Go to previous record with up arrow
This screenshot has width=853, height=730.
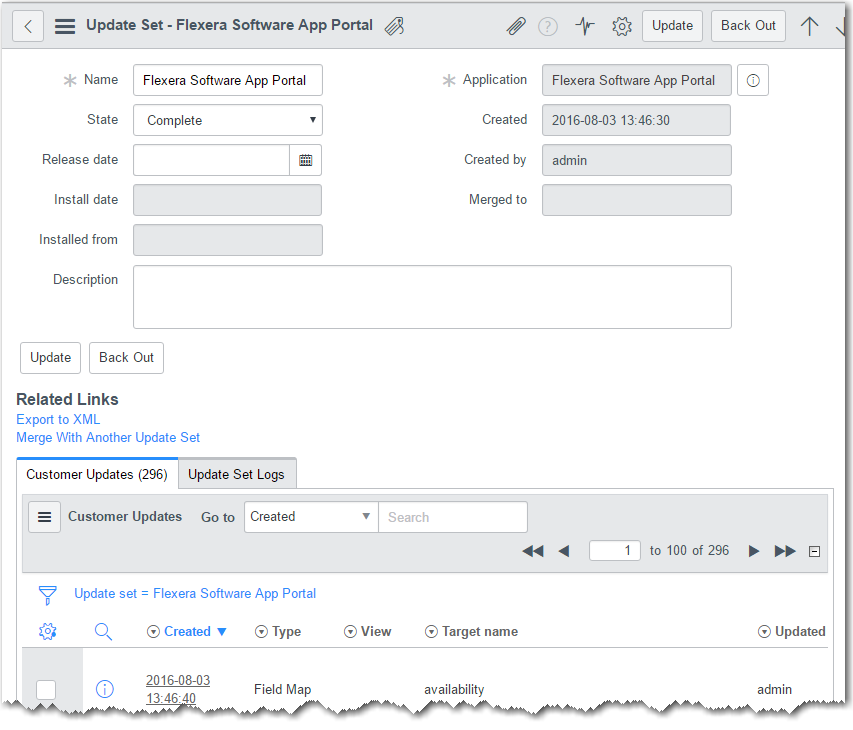coord(809,26)
